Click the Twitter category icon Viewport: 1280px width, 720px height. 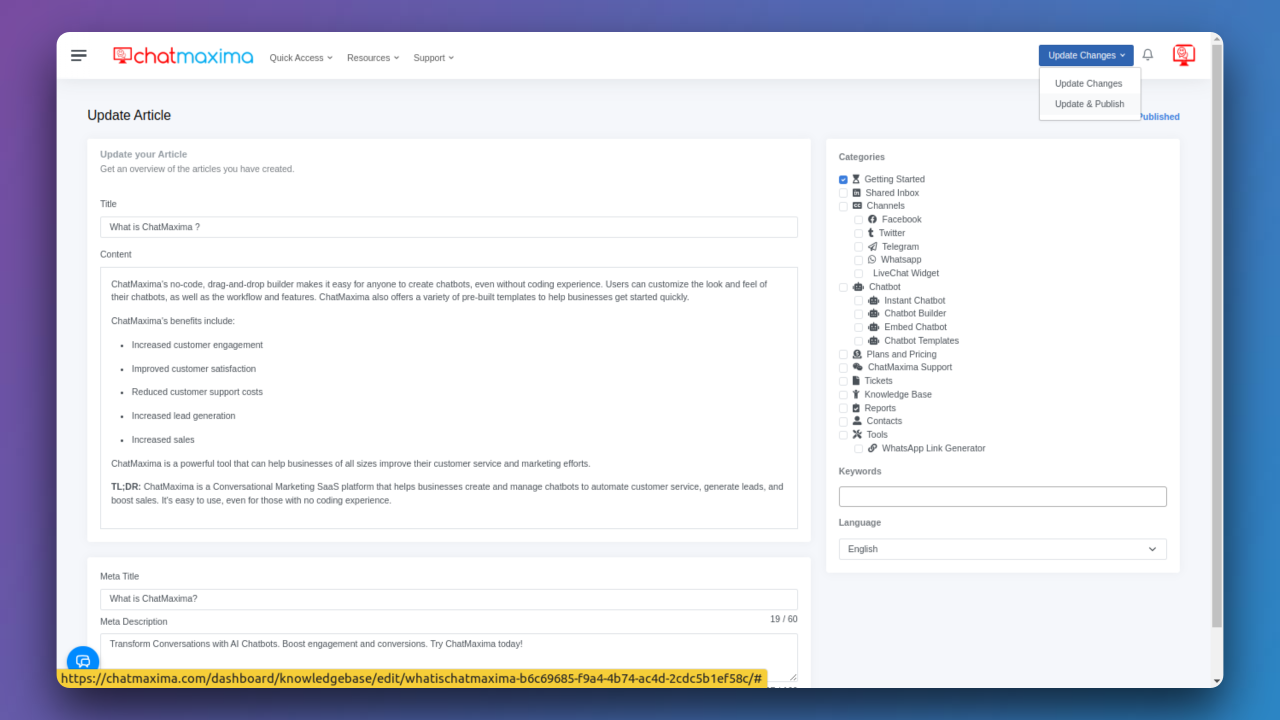click(x=871, y=233)
